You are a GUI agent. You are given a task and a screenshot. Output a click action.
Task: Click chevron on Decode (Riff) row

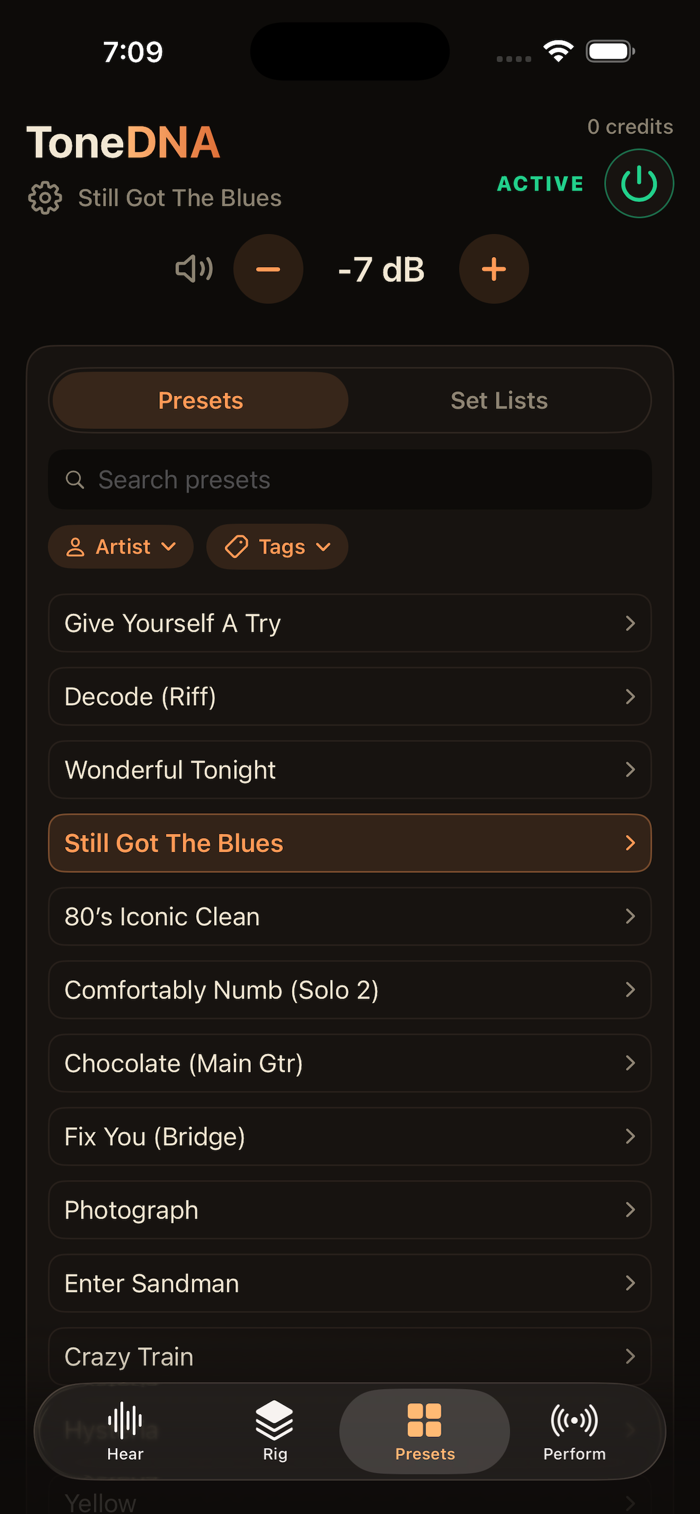point(630,697)
